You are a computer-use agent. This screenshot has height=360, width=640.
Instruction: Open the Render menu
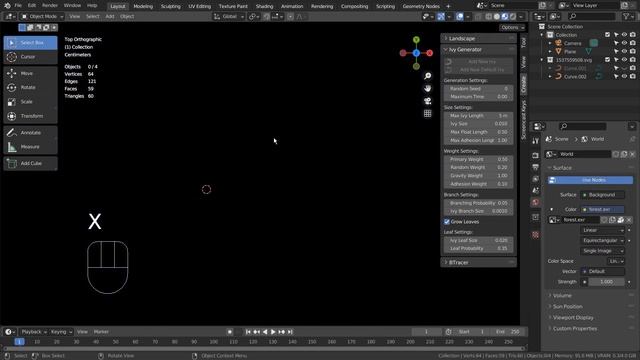pyautogui.click(x=50, y=6)
